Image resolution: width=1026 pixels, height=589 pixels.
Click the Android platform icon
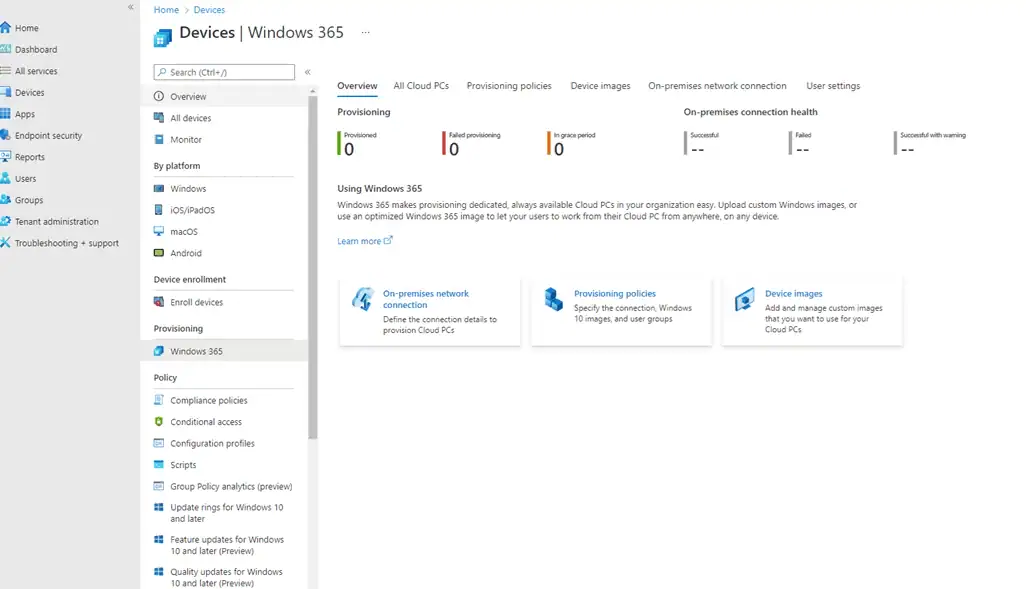coord(158,253)
